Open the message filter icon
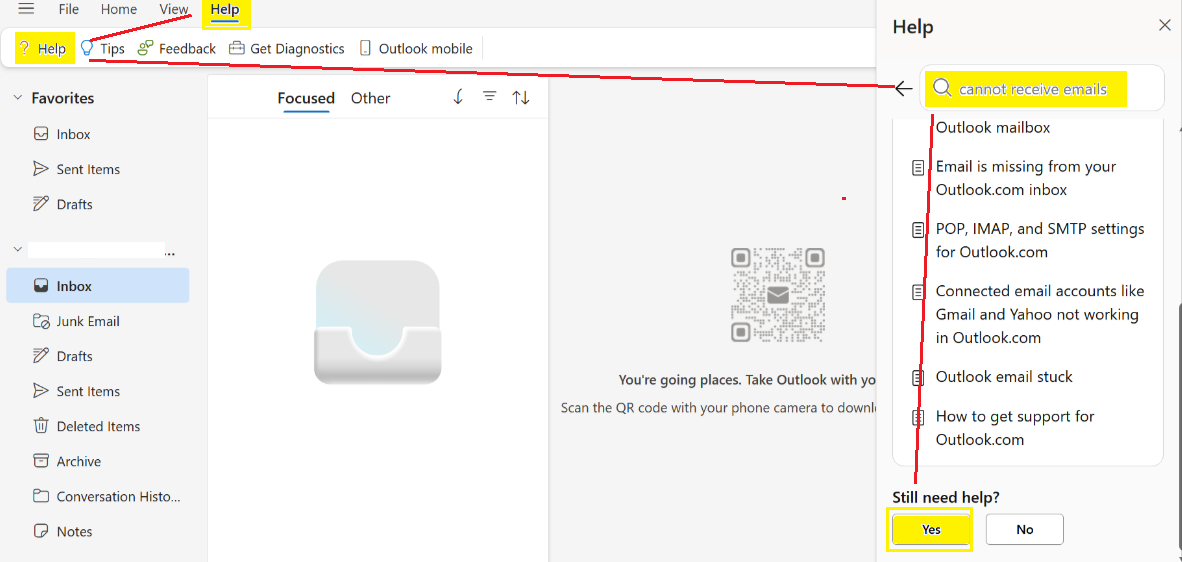 pyautogui.click(x=490, y=97)
